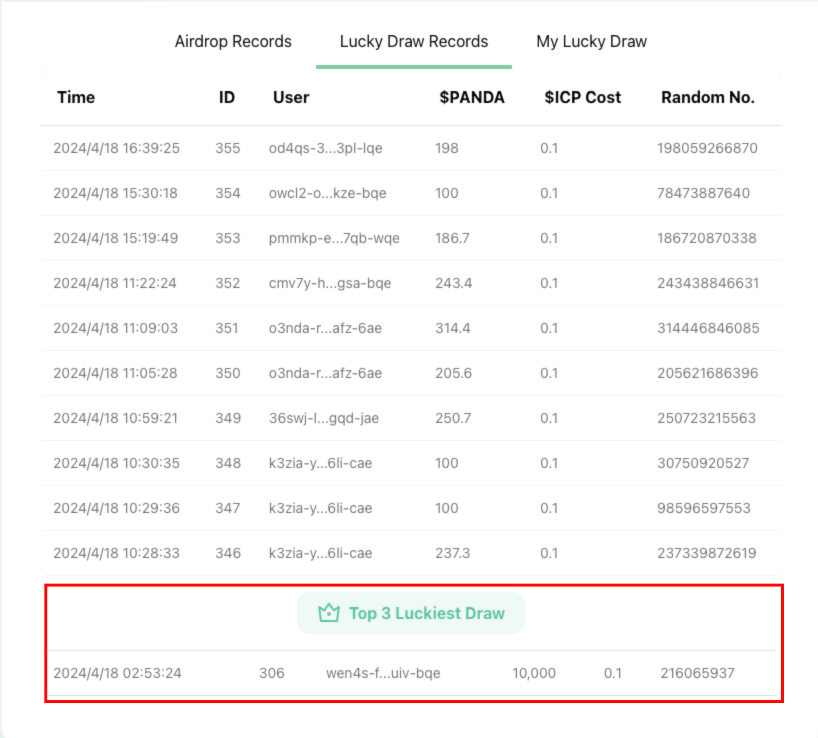Select timestamp 2024/4/18 16:39:25
This screenshot has width=818, height=738.
[116, 148]
